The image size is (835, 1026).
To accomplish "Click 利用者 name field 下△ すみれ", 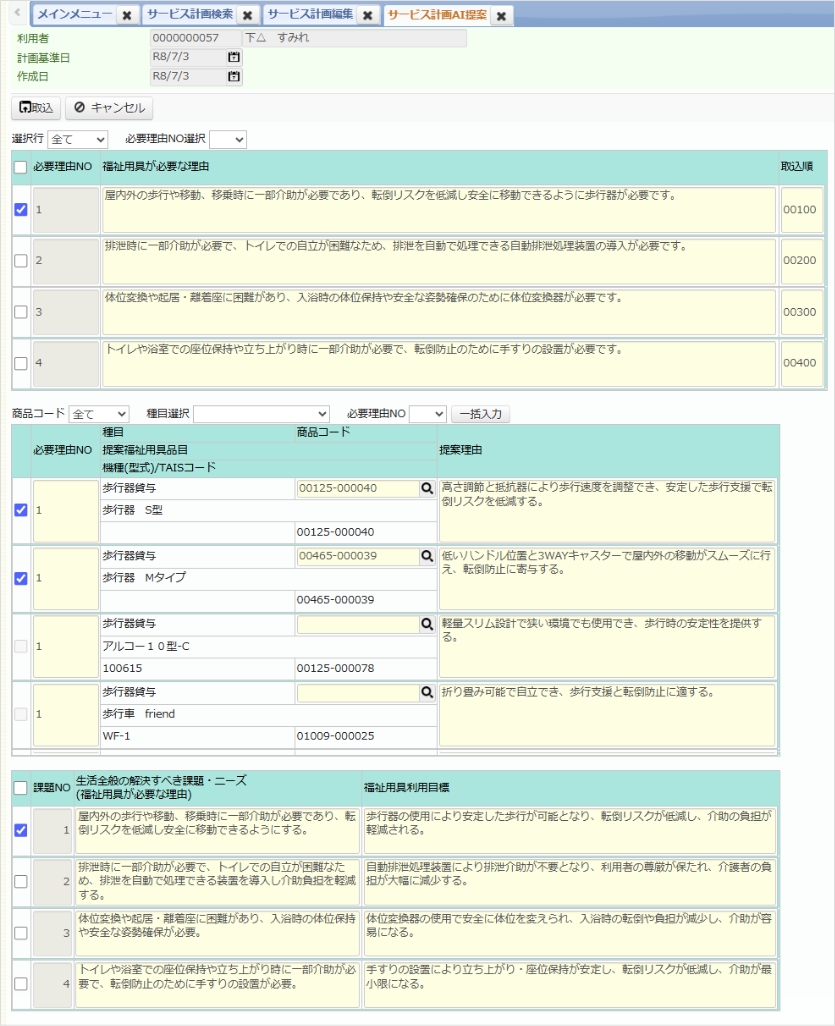I will point(355,38).
